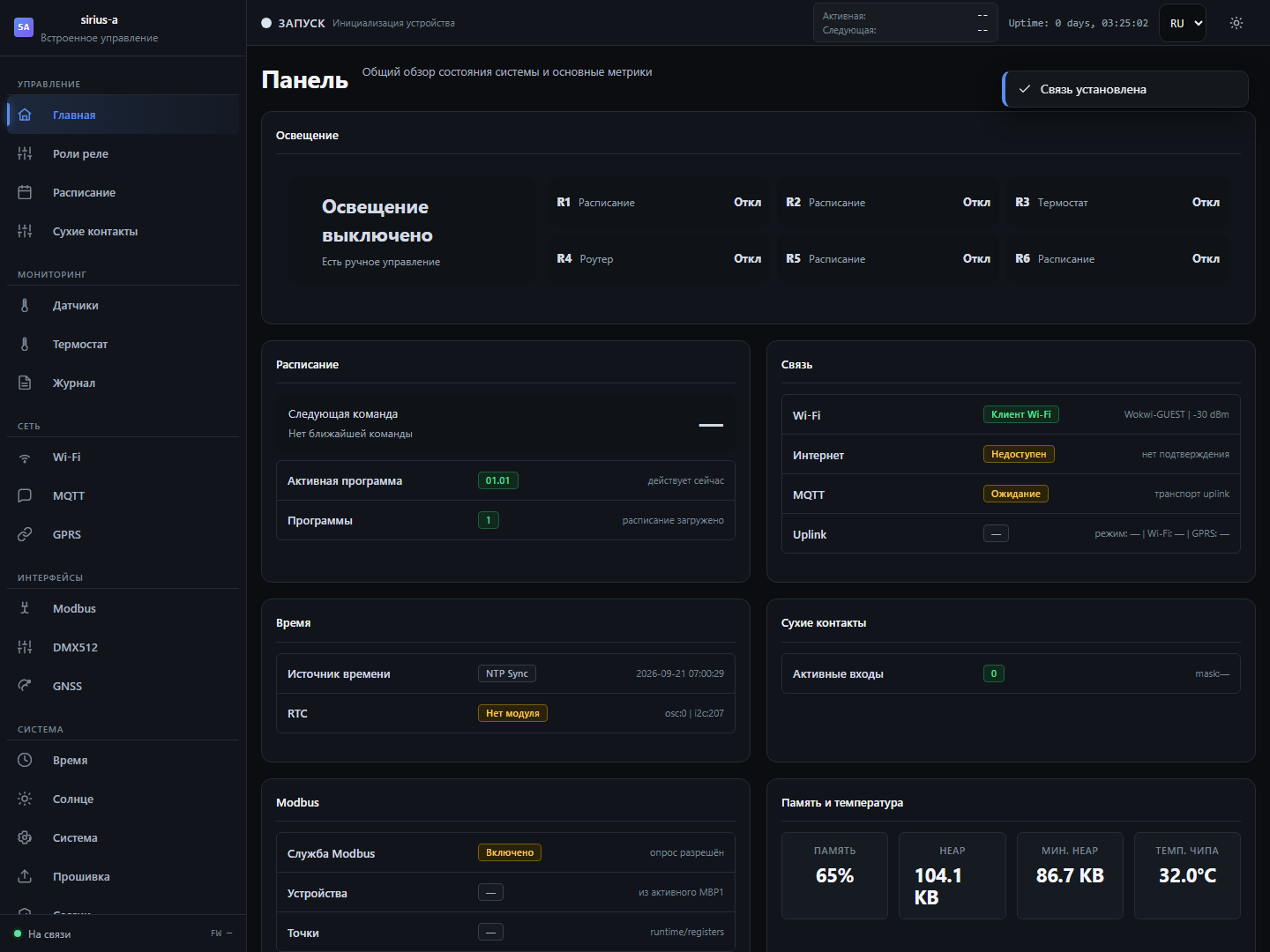
Task: Click the R2 Расписание relay tile
Action: (x=888, y=203)
